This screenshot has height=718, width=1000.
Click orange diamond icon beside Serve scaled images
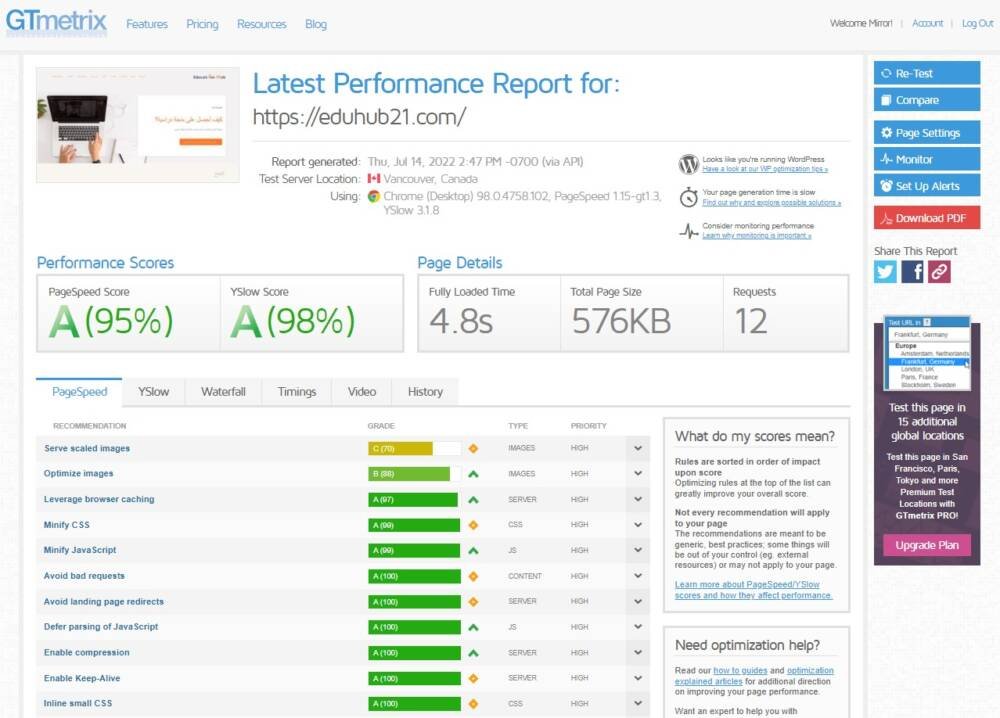[473, 449]
